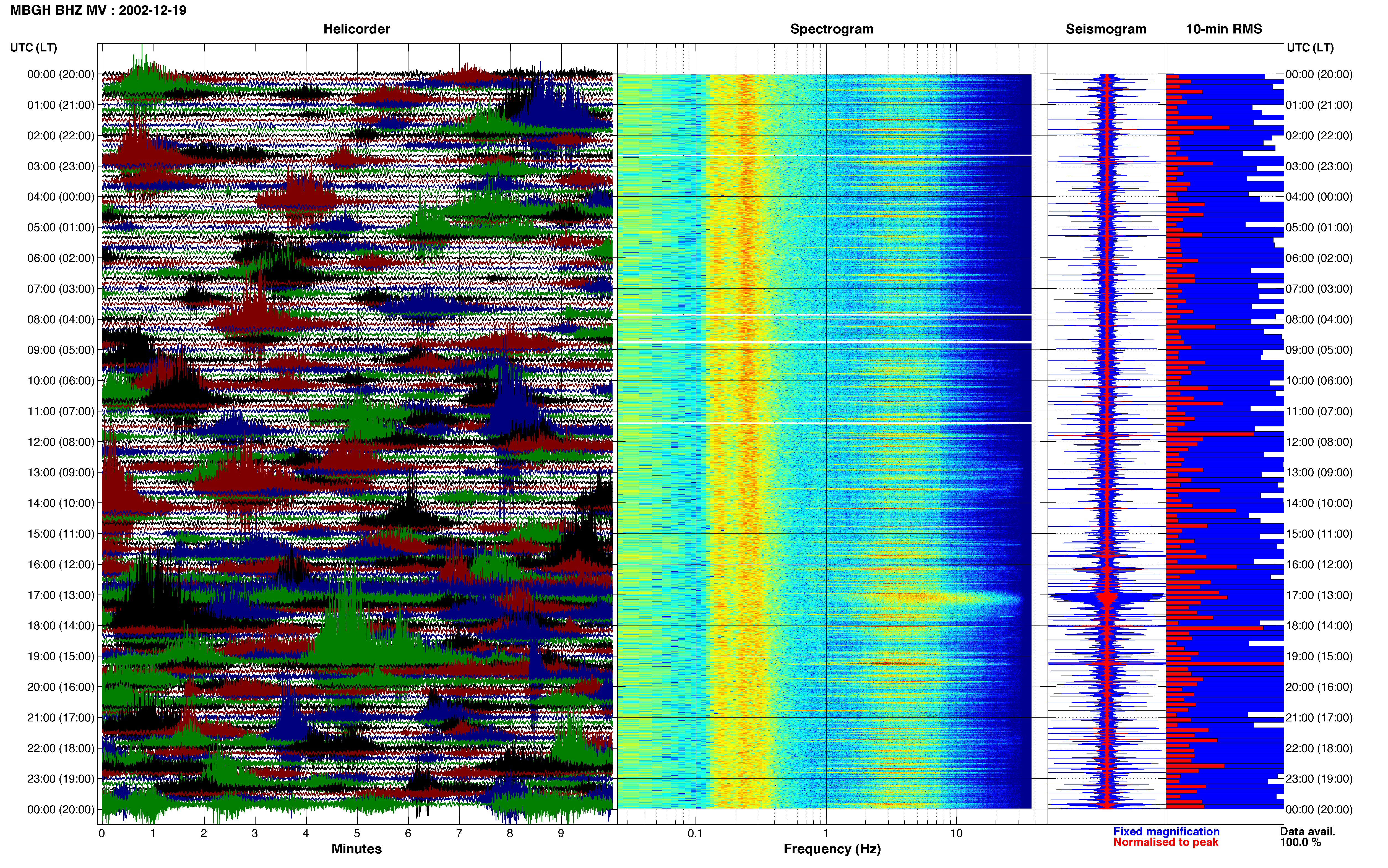Click the '9' minutes tick label
The image size is (1388, 868).
tap(561, 833)
